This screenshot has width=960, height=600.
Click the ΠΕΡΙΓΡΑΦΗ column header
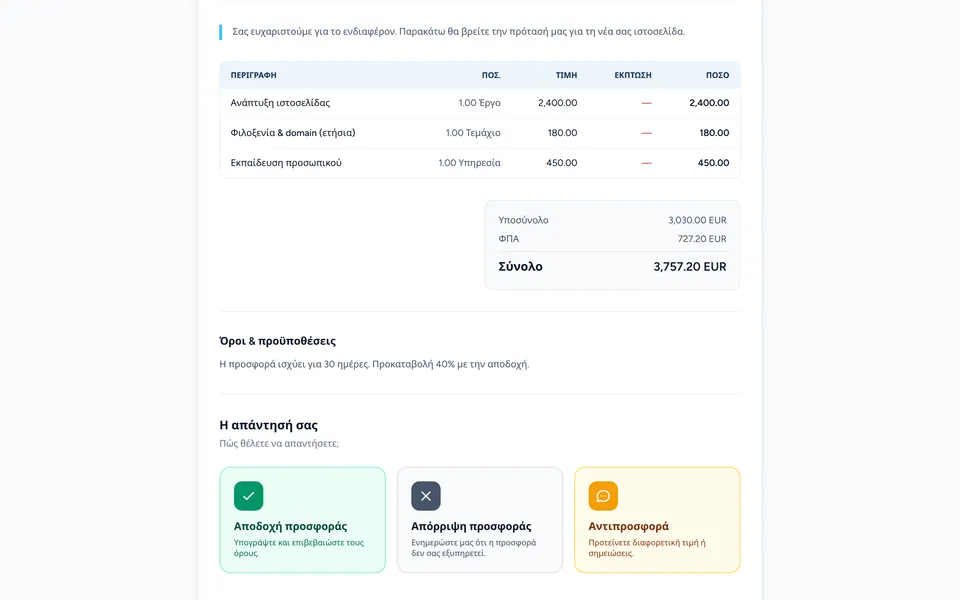point(253,75)
